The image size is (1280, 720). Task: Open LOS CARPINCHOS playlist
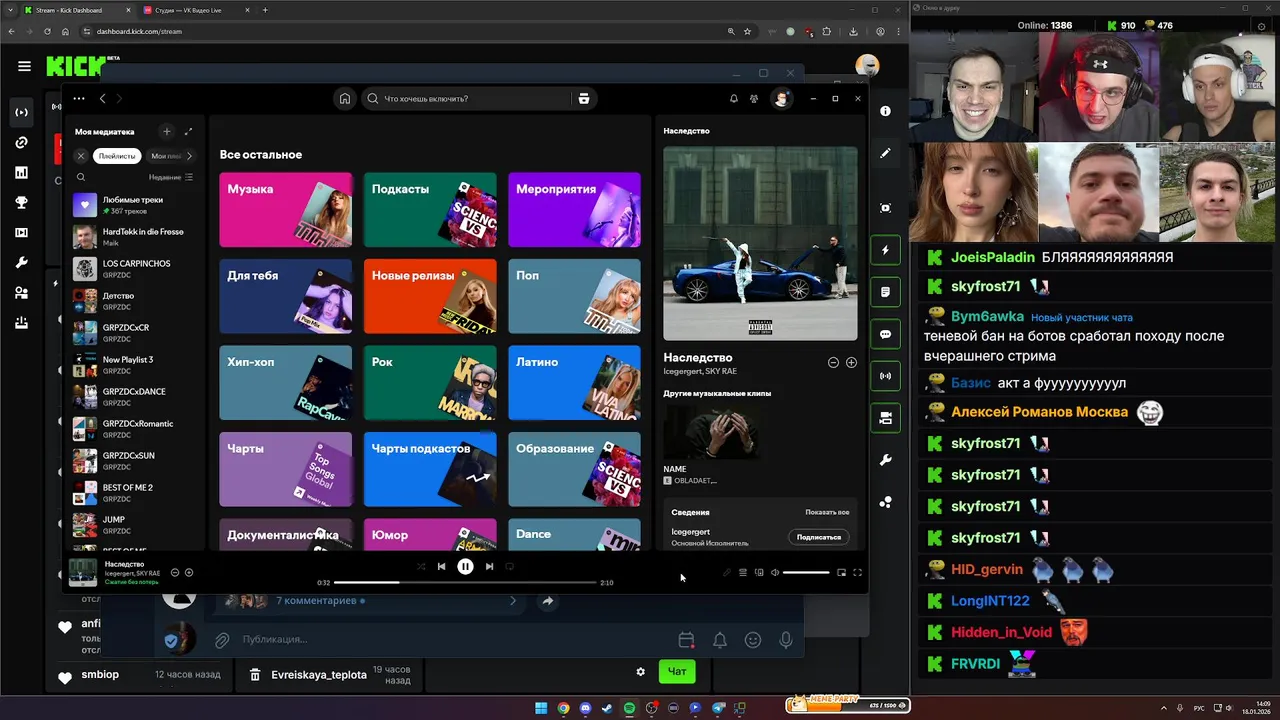tap(134, 269)
